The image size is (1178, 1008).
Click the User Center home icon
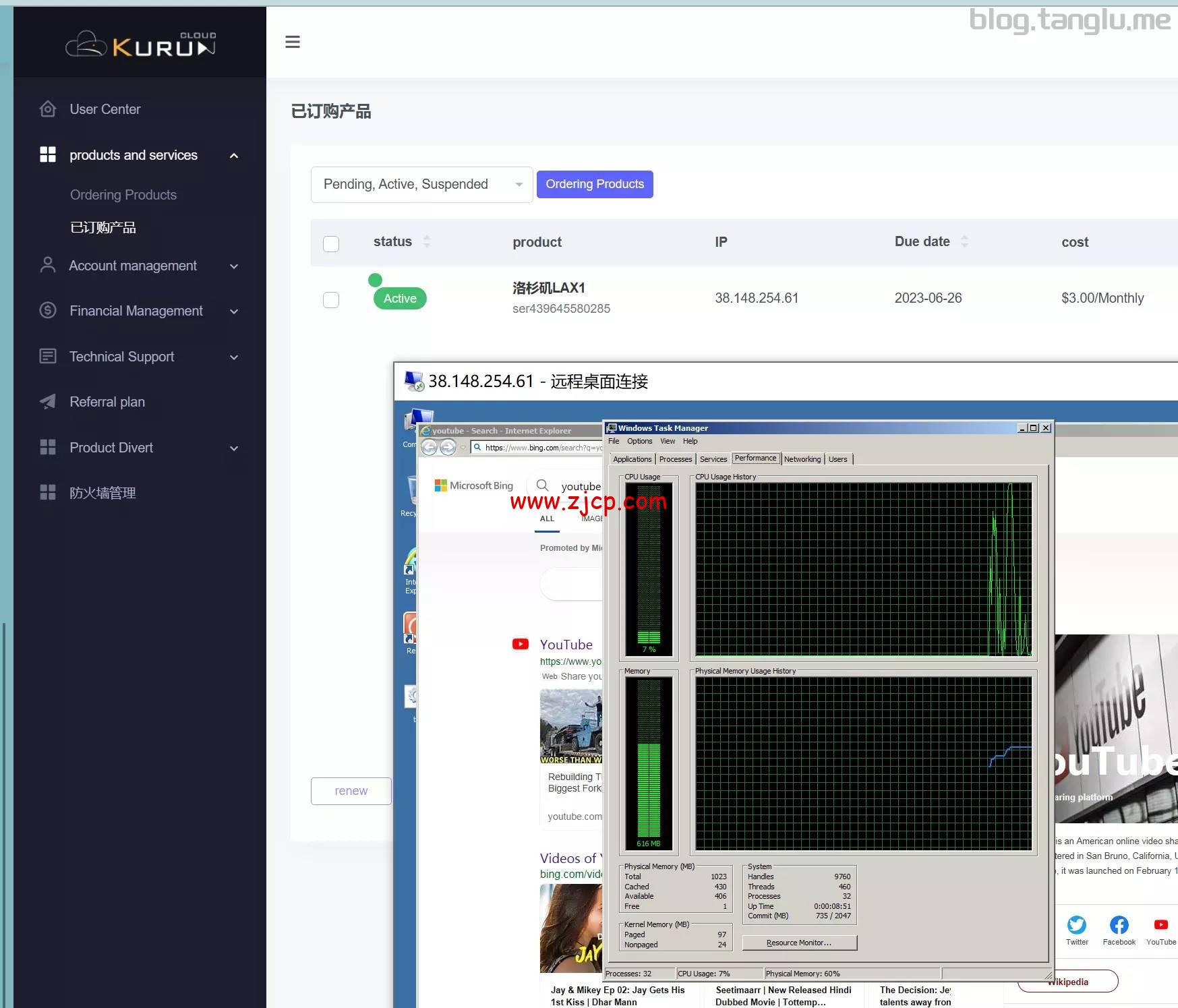(x=48, y=109)
